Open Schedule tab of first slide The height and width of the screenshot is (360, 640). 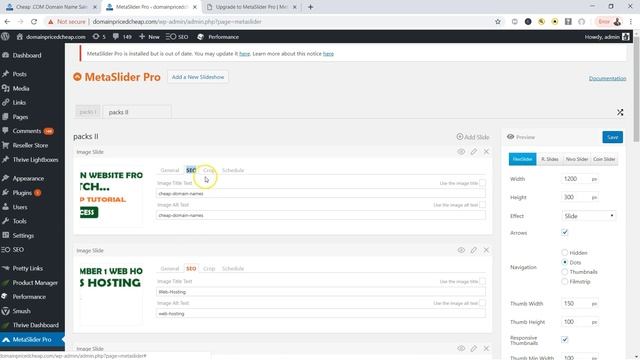(x=233, y=170)
